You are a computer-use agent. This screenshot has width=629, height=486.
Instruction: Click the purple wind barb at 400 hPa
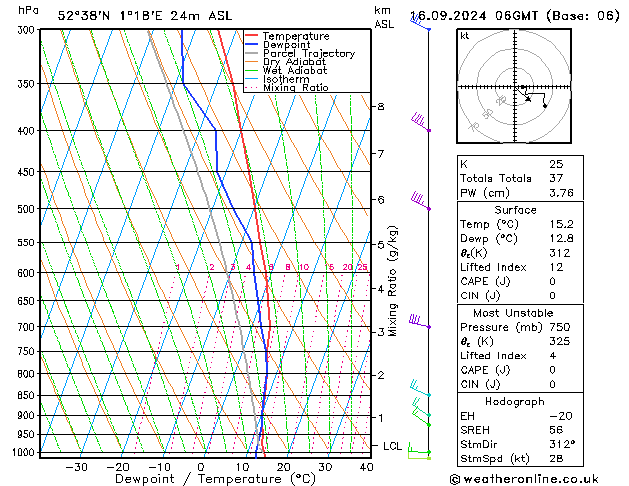click(x=421, y=123)
